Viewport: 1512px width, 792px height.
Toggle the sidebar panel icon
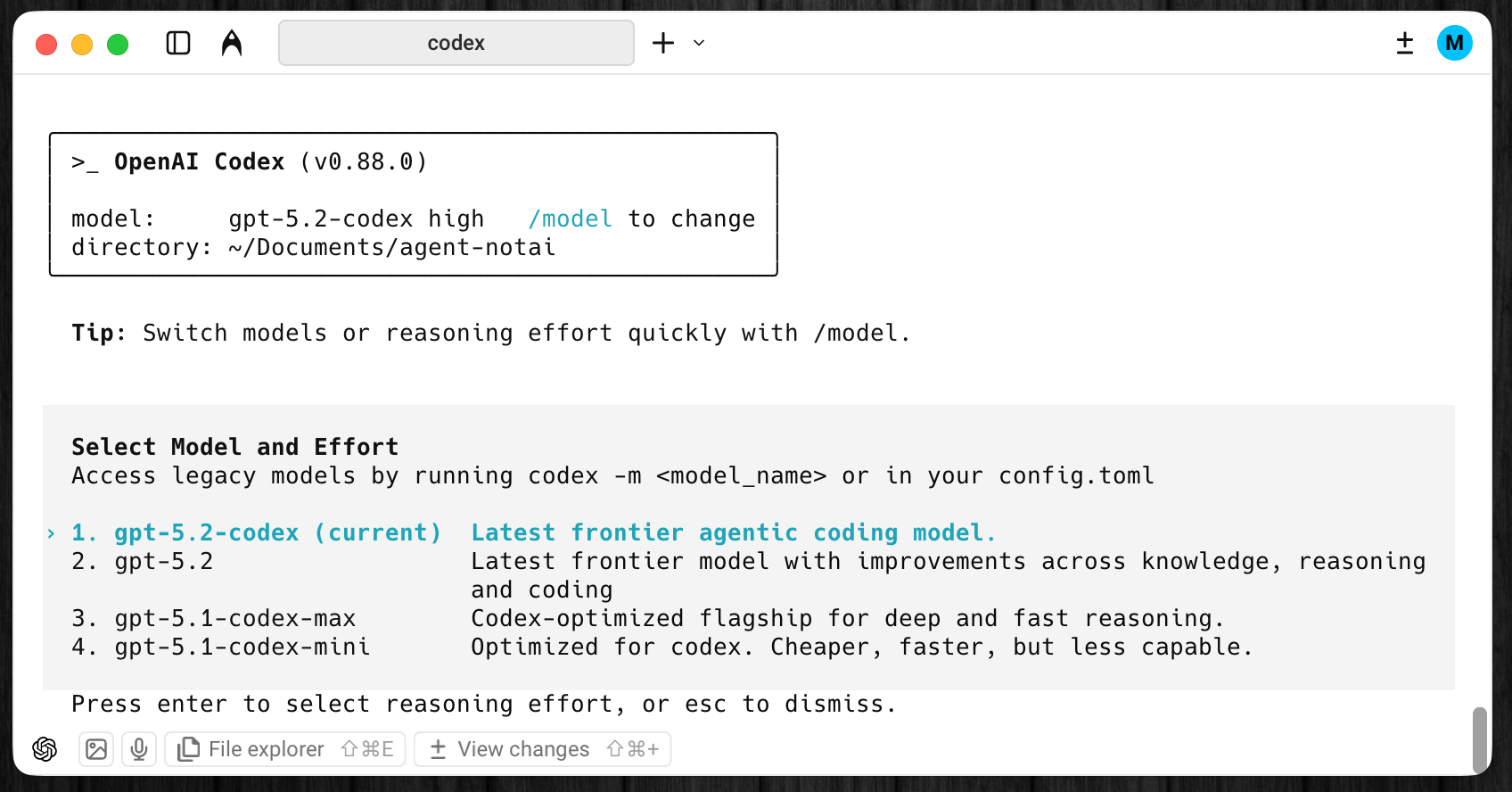pyautogui.click(x=178, y=43)
